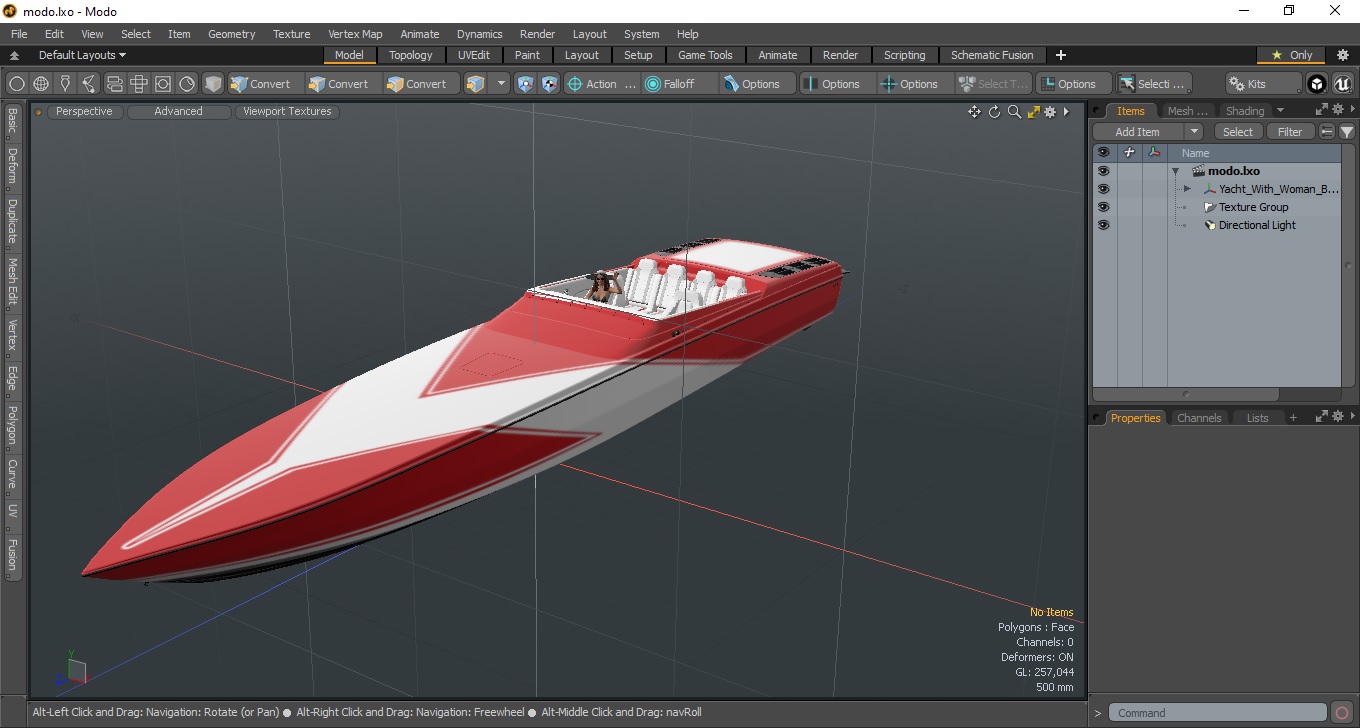Switch to the Schematic Fusion tab
This screenshot has width=1360, height=728.
coord(992,55)
